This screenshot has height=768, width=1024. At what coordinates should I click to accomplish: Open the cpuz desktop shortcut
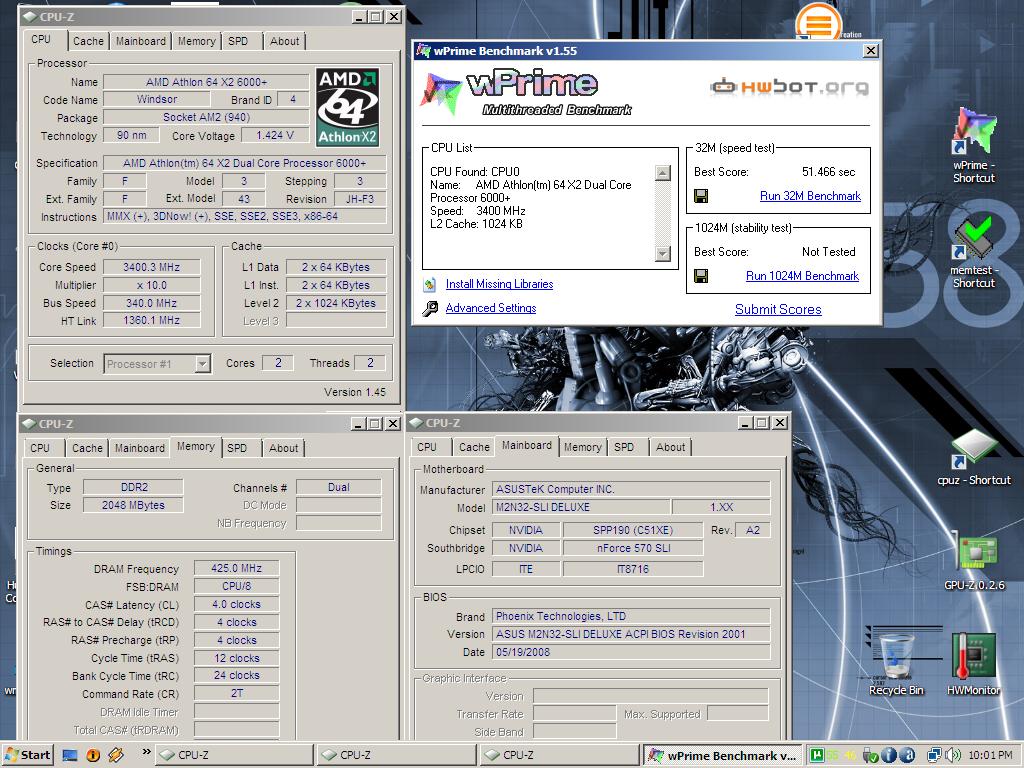[x=974, y=457]
